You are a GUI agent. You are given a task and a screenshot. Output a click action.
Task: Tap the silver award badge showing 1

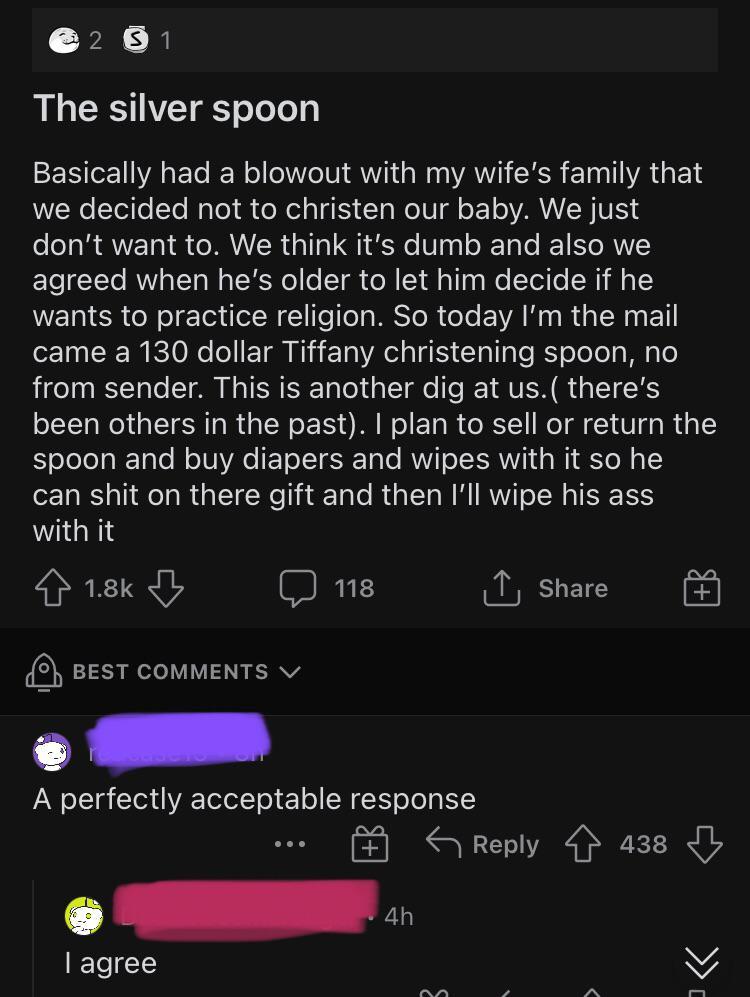tap(135, 40)
